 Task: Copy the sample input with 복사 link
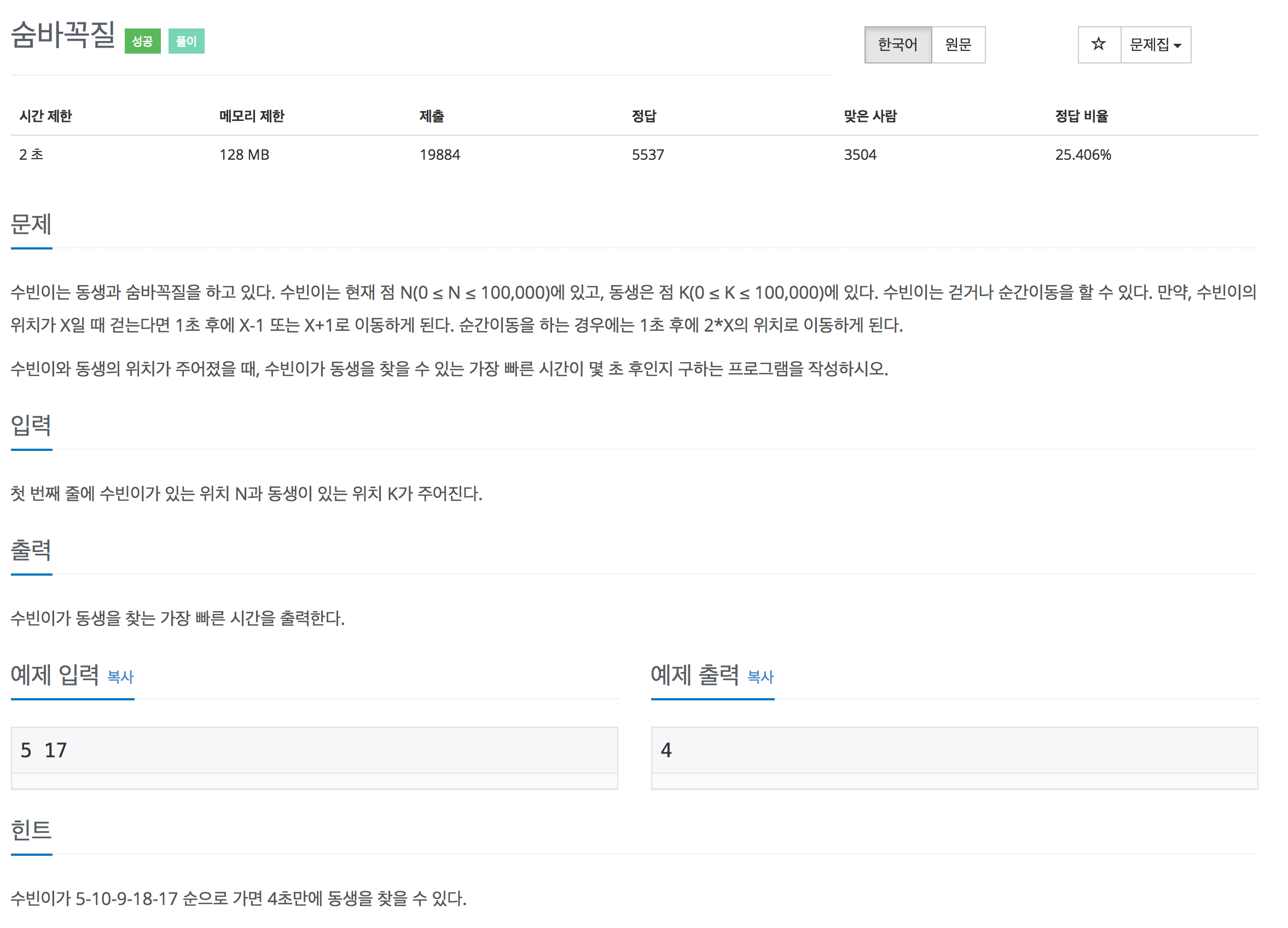[121, 677]
